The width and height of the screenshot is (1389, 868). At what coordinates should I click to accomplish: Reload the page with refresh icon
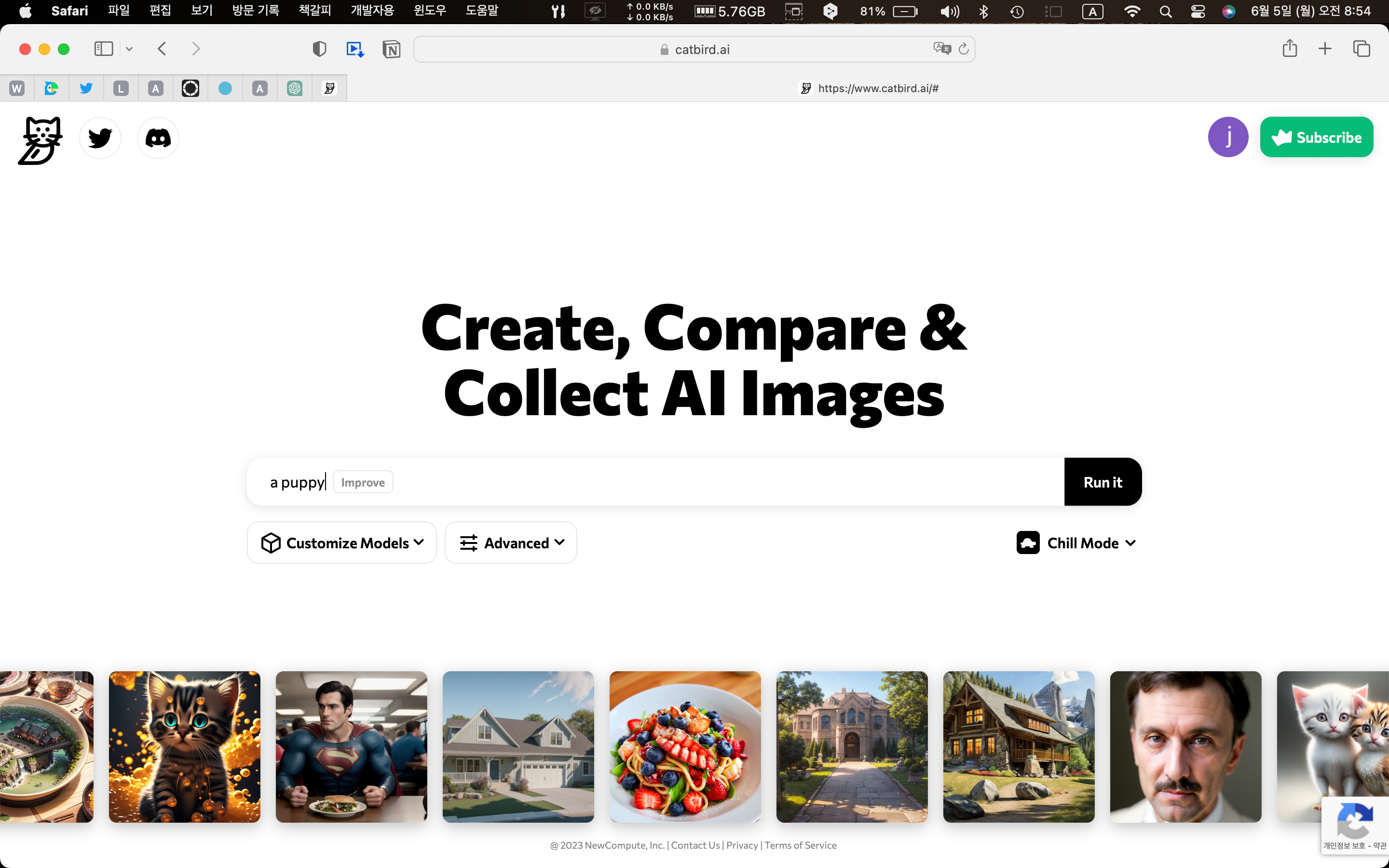tap(964, 49)
